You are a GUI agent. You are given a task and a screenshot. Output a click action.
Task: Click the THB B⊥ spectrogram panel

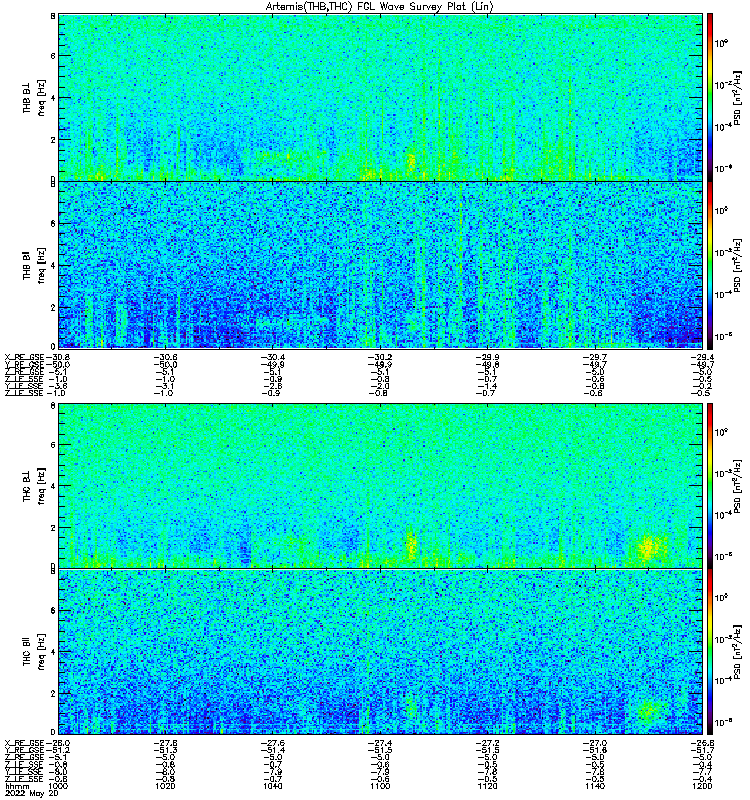pyautogui.click(x=381, y=97)
